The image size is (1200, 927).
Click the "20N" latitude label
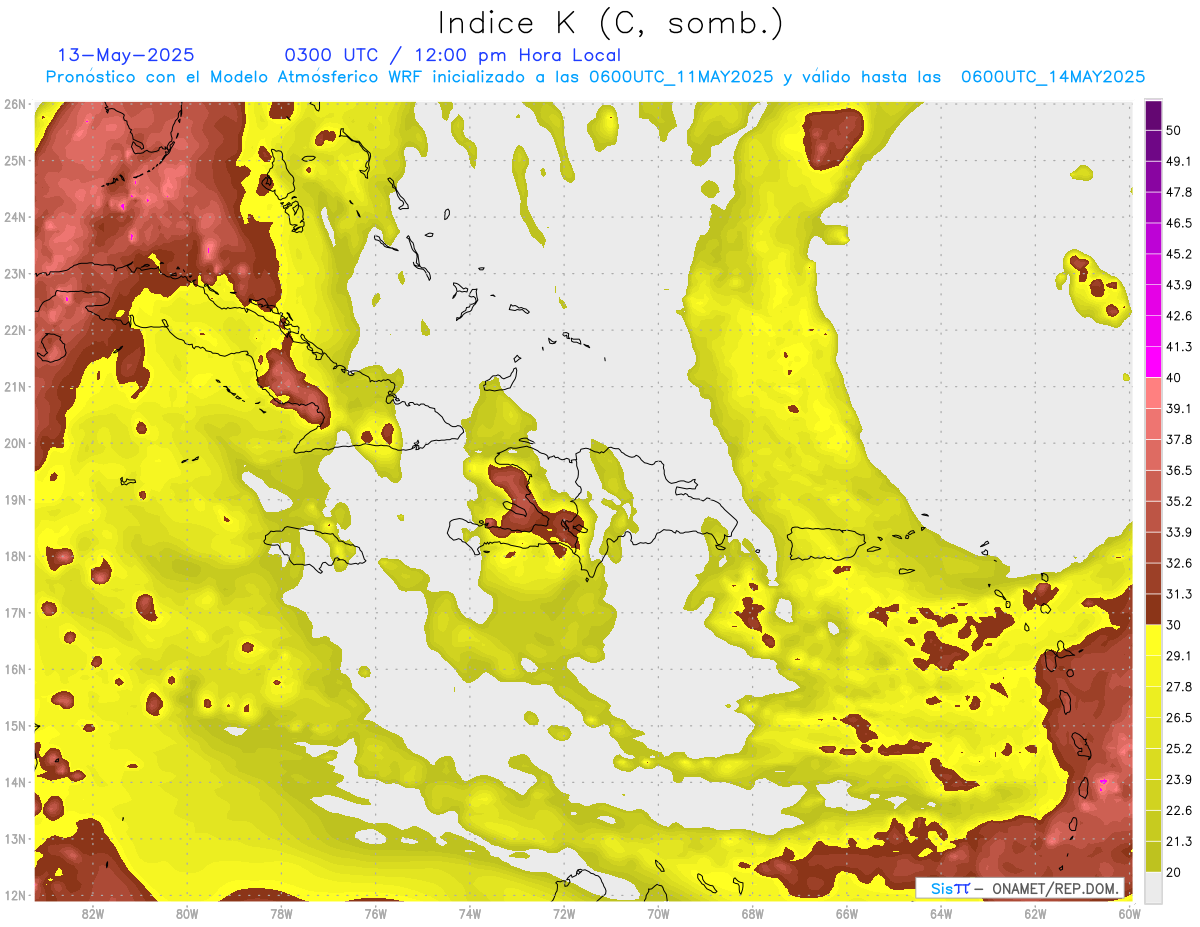(14, 443)
